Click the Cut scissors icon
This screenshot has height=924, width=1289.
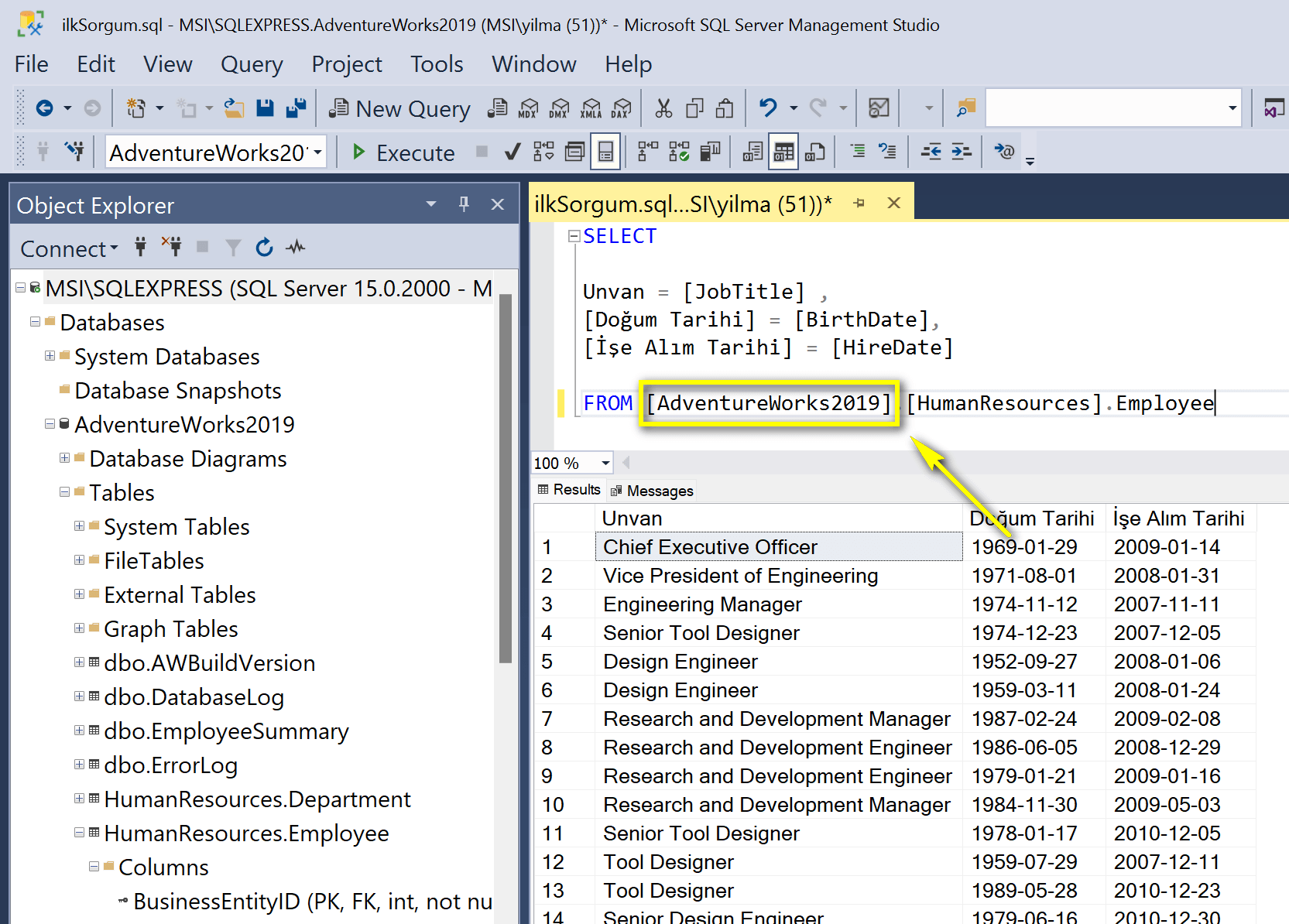pyautogui.click(x=663, y=108)
